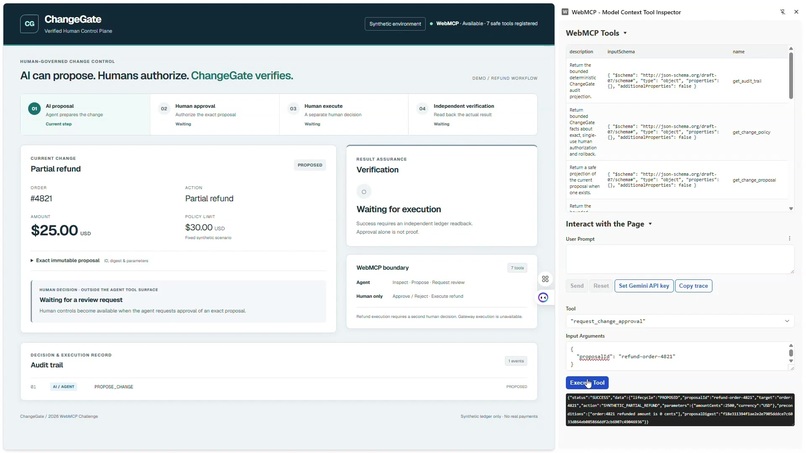The image size is (806, 453).
Task: Select the Independent verification step
Action: [x=473, y=115]
